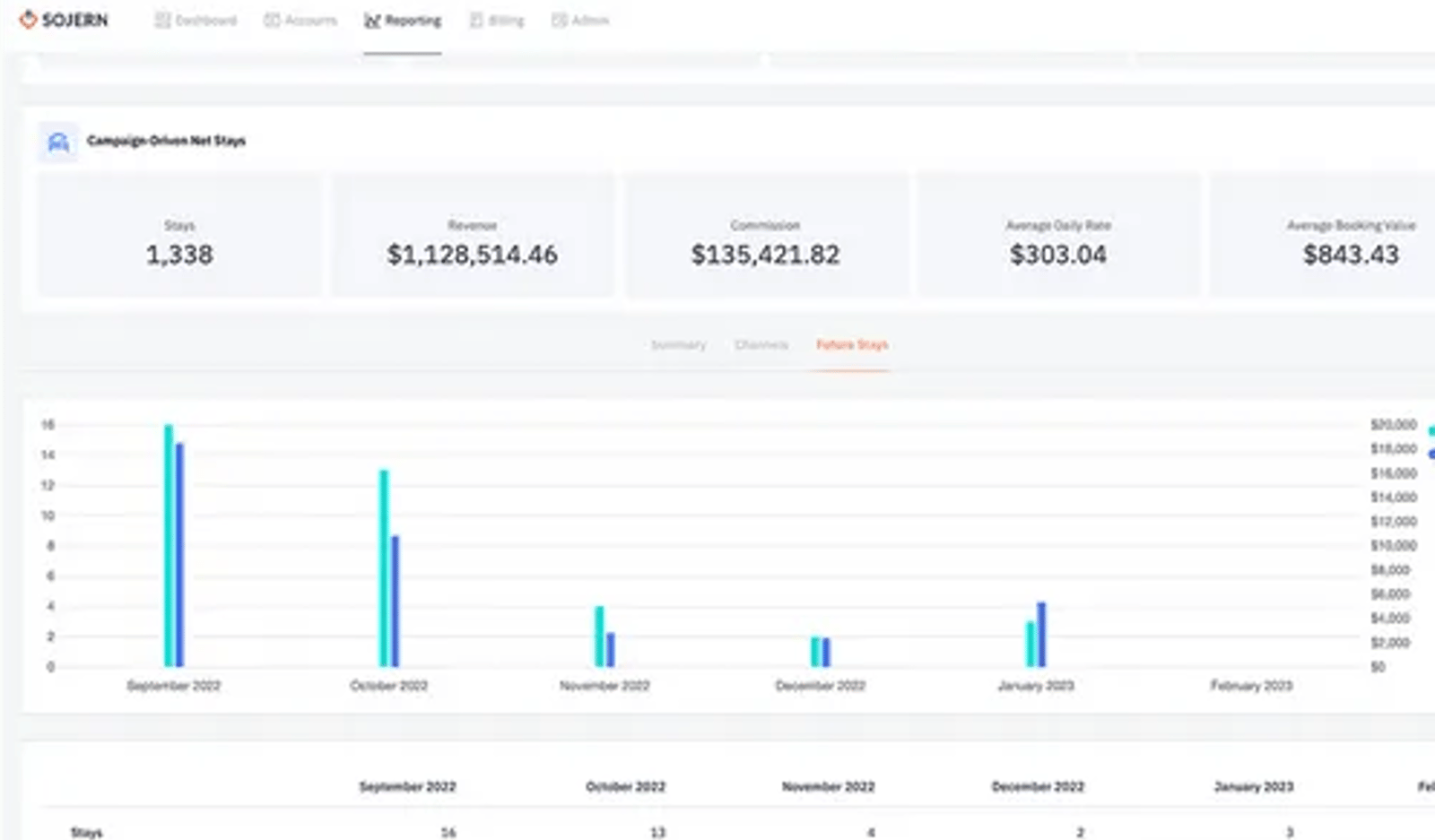Click the January 2023 table column header

tap(1254, 787)
